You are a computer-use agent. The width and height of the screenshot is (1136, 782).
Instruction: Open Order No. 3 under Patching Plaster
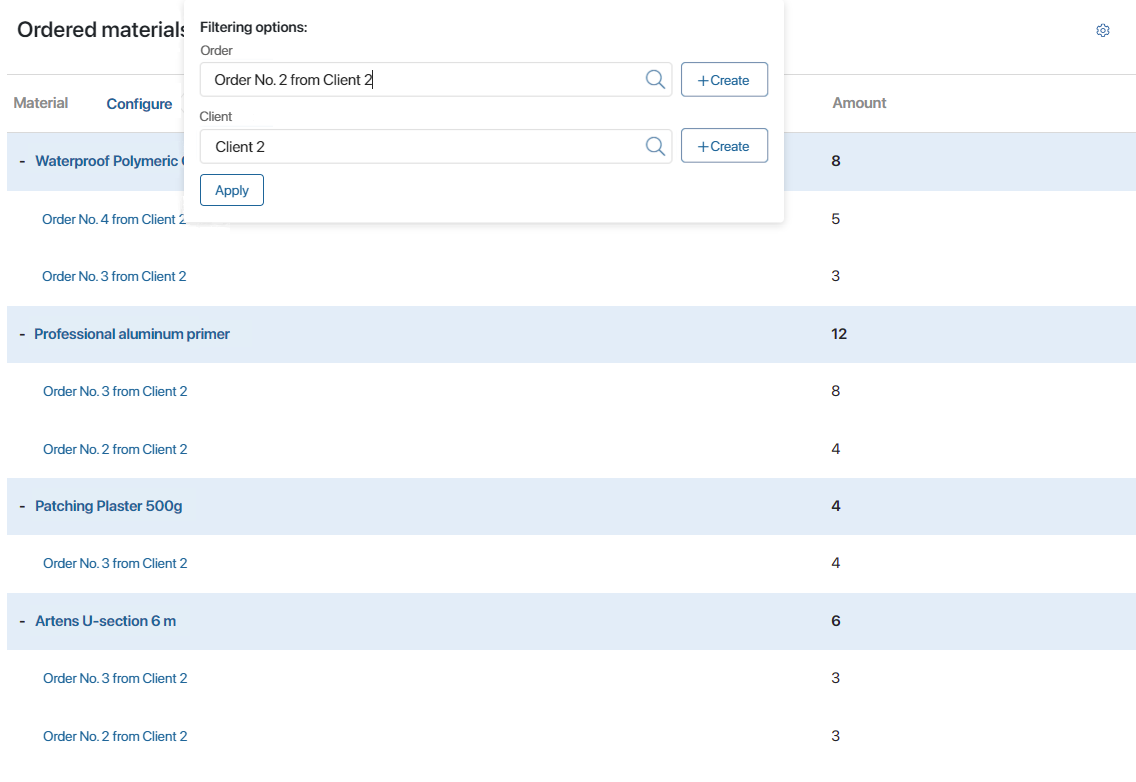point(115,563)
